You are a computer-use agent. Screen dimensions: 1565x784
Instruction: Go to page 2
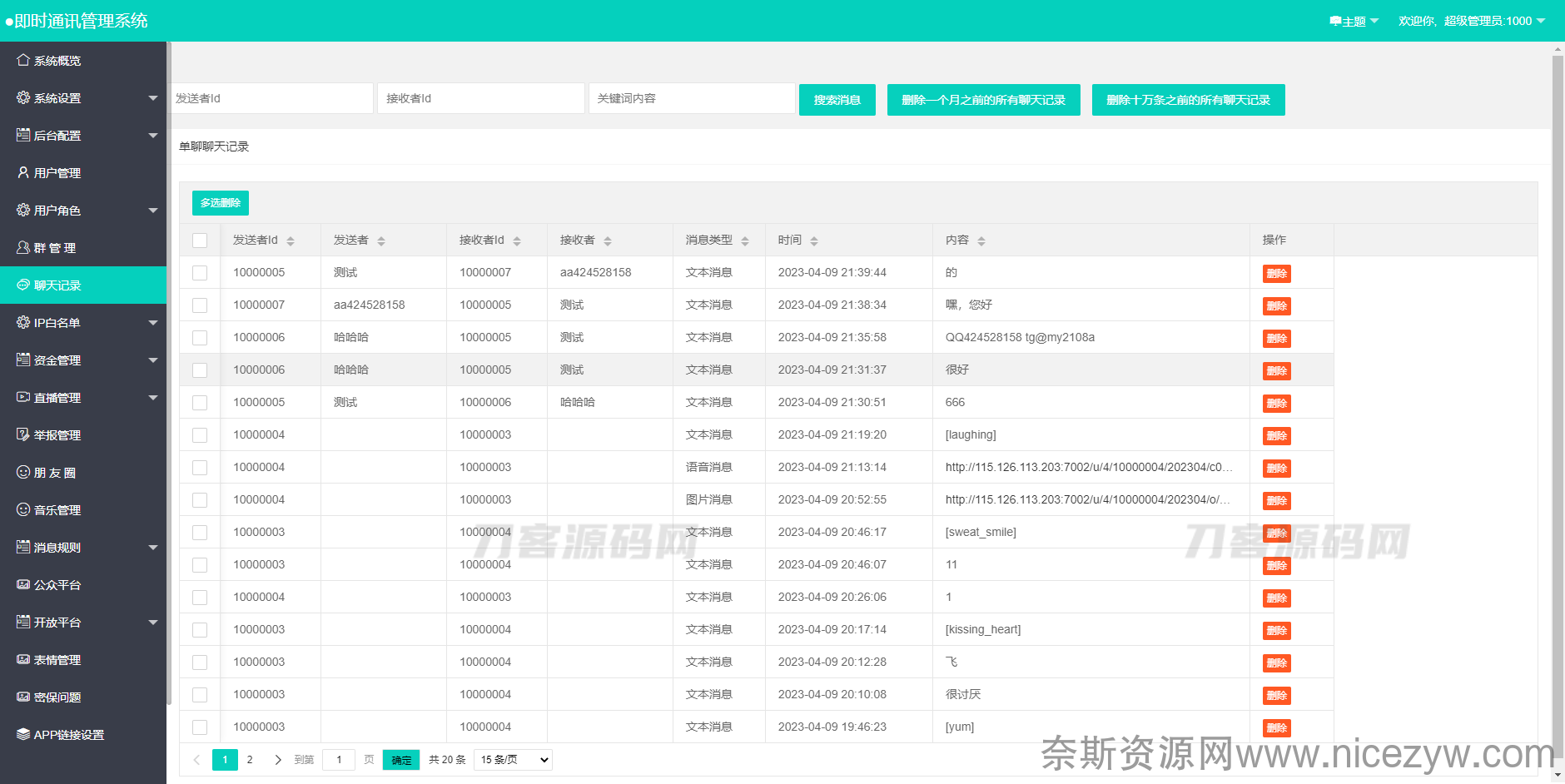click(x=250, y=760)
